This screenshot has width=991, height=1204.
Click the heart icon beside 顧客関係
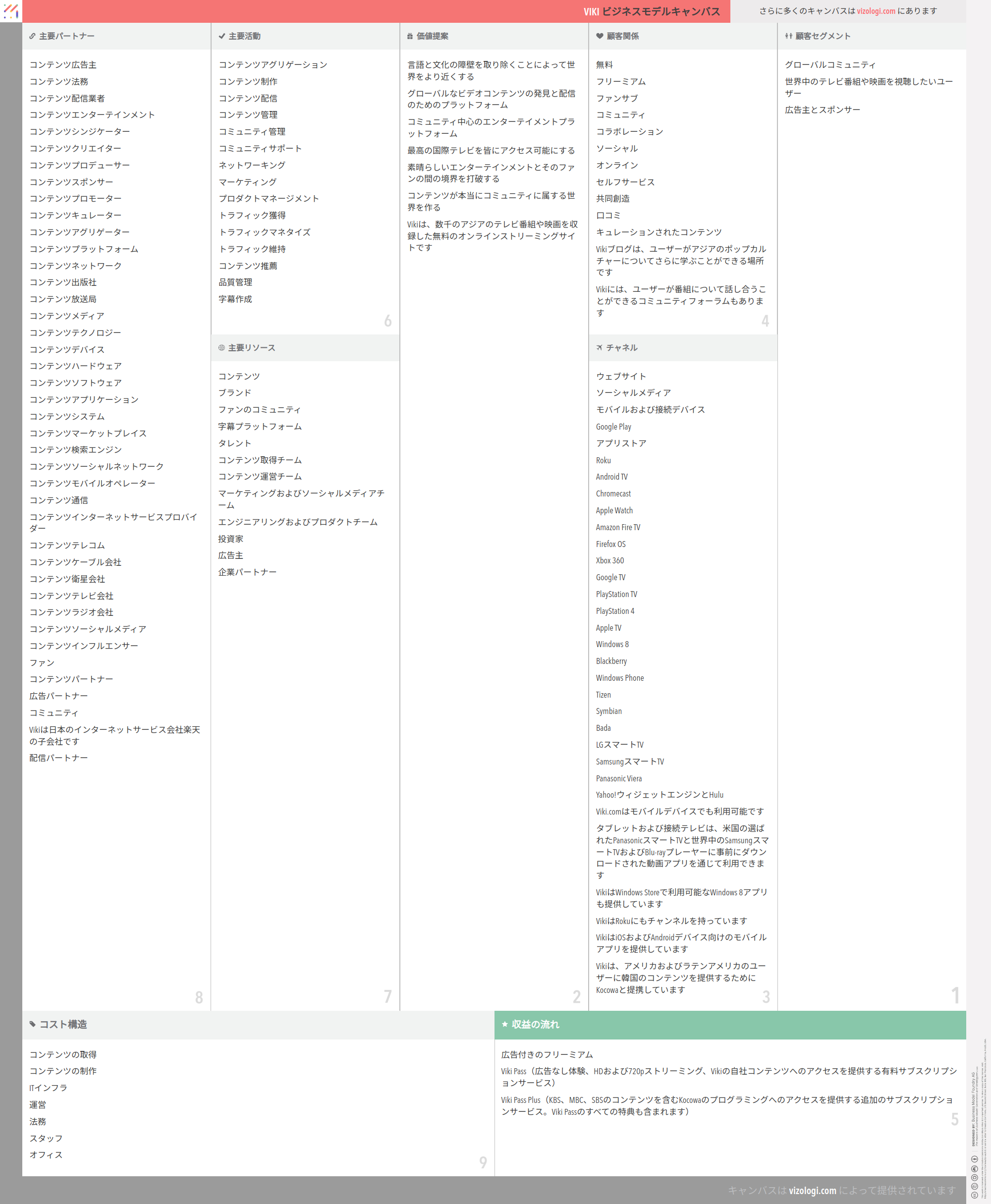point(600,36)
